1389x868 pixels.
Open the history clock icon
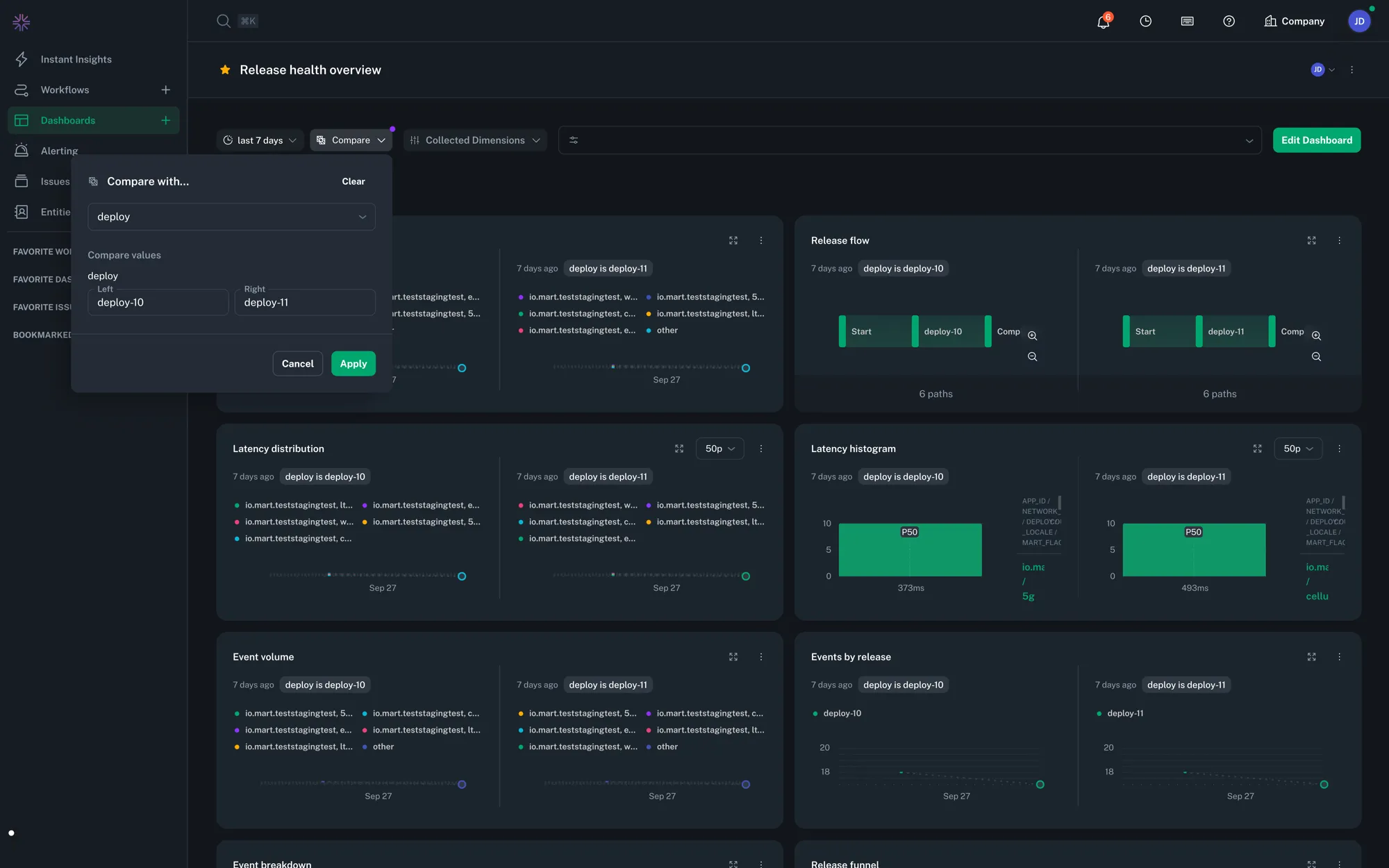(x=1146, y=22)
